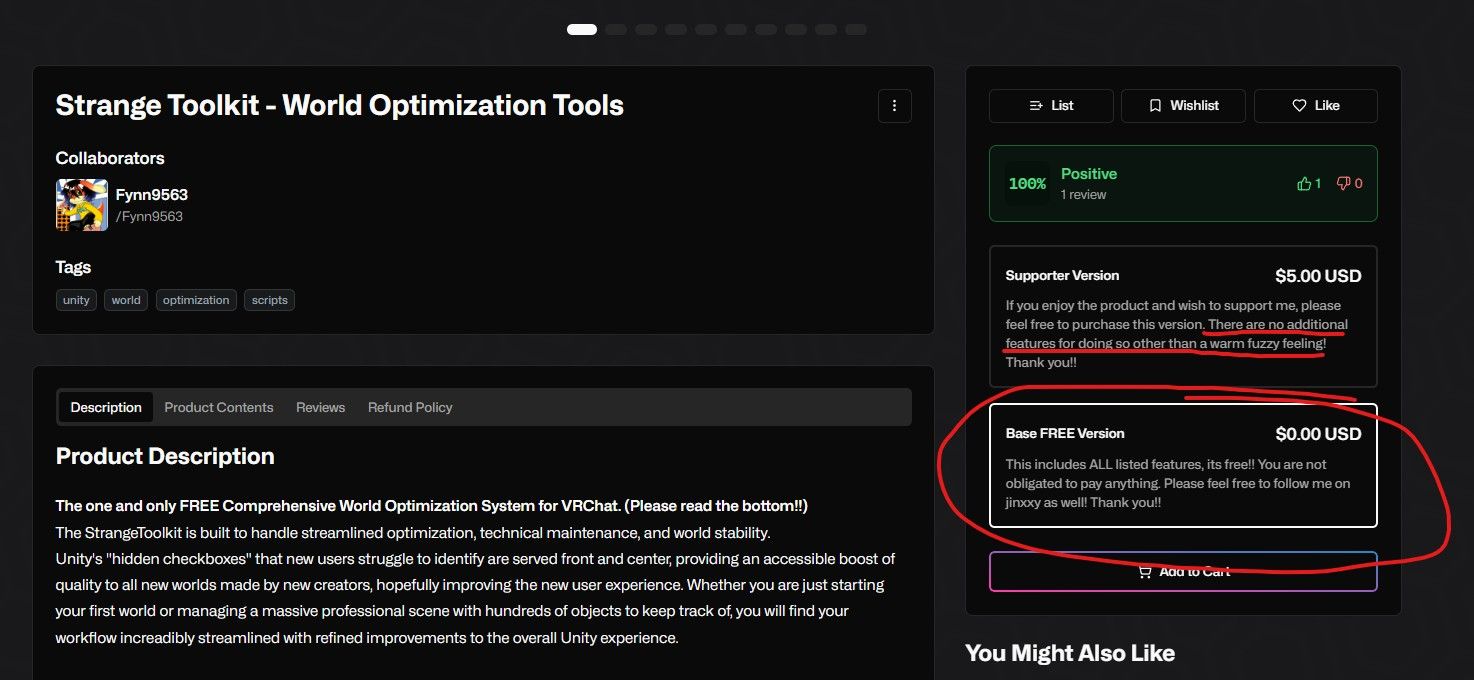Click the "You Might Also Like" heading
The height and width of the screenshot is (680, 1474).
pyautogui.click(x=1070, y=654)
